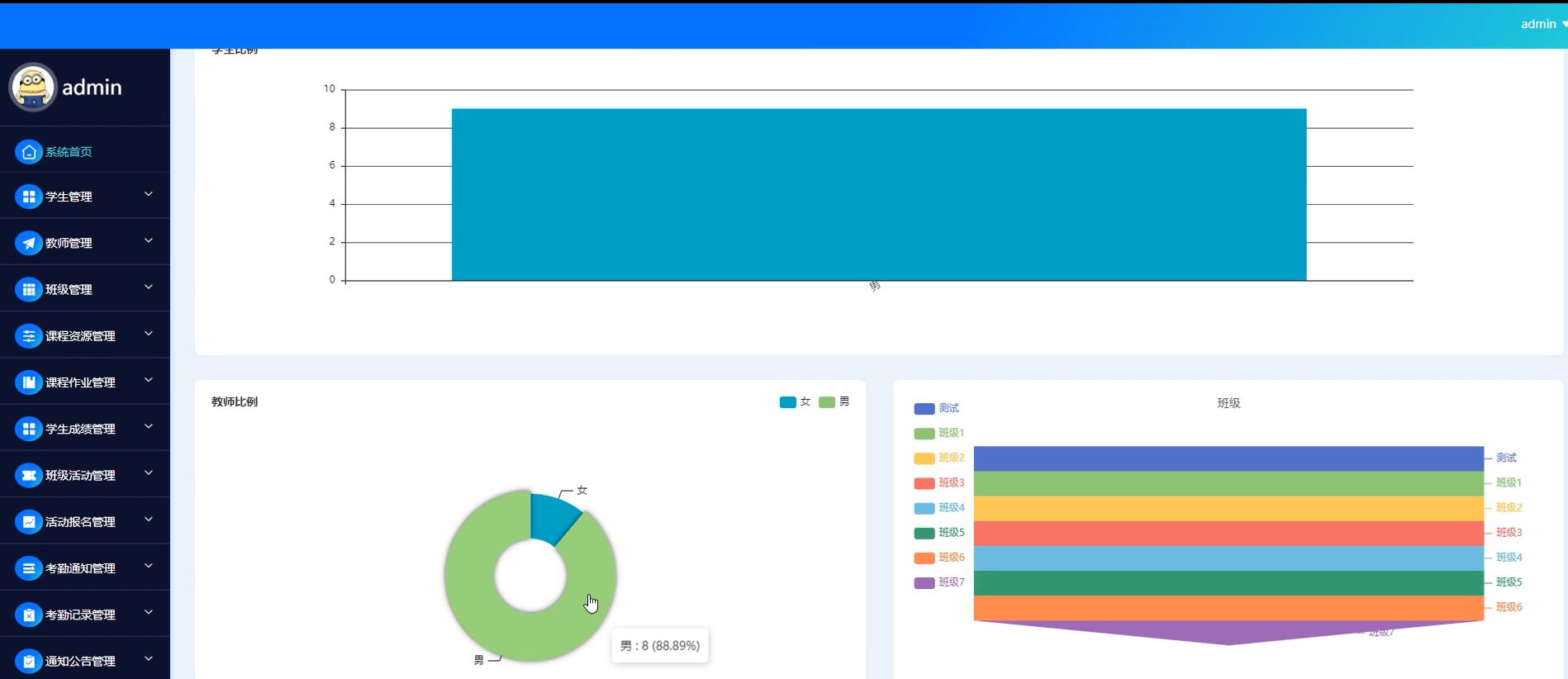
Task: Expand the 考勤记录管理 submenu chevron
Action: [x=149, y=612]
